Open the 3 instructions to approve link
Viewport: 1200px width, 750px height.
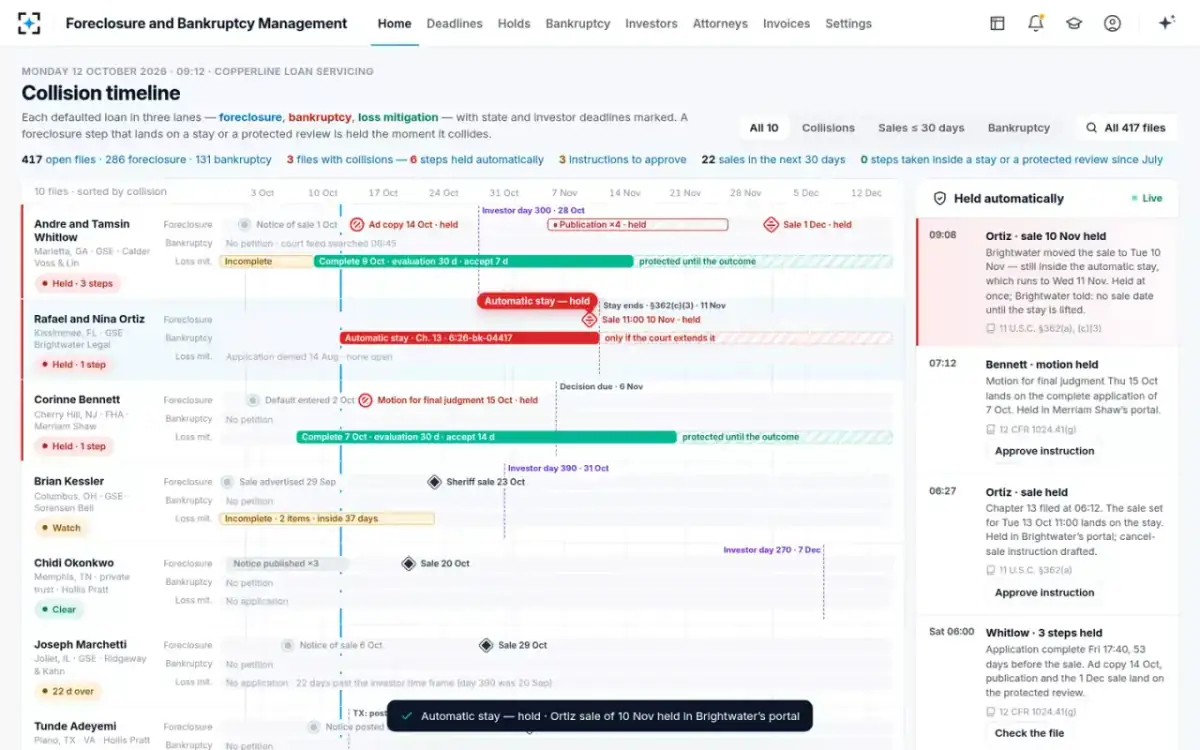pyautogui.click(x=622, y=159)
